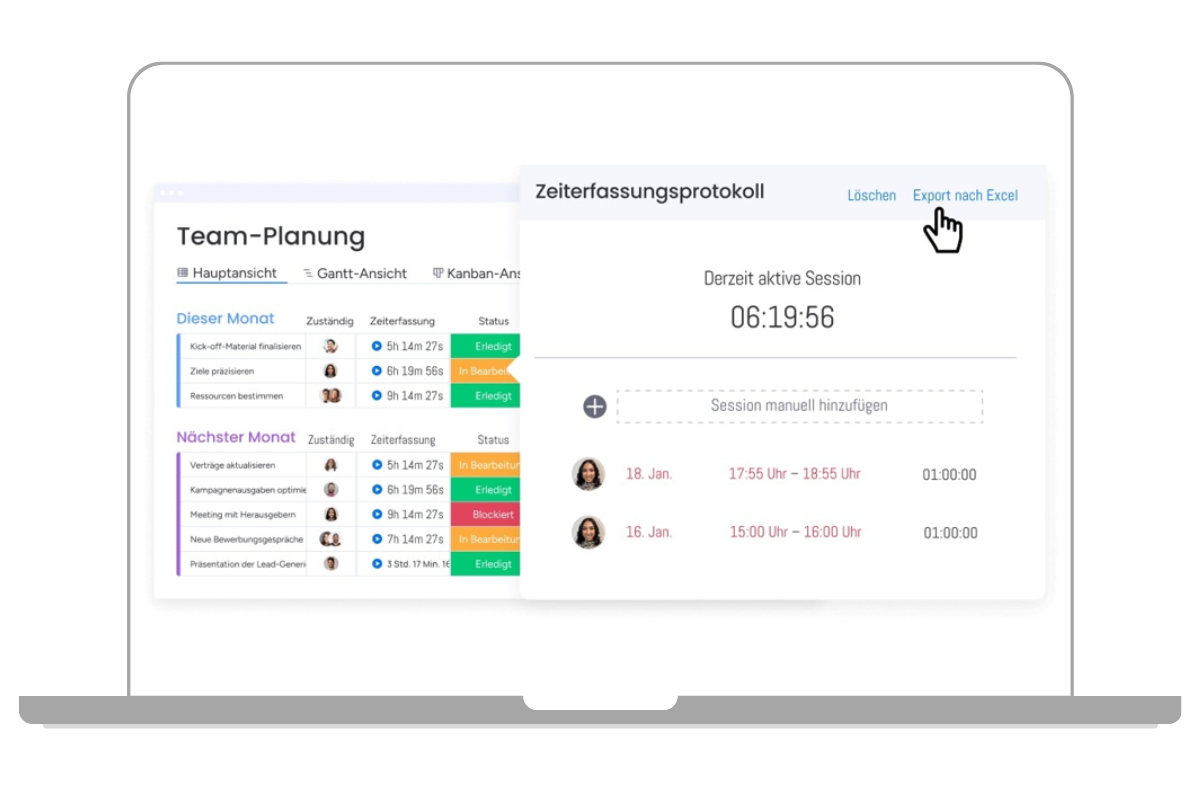
Task: Toggle Blockiert status on Meeting mit Herausgebern
Action: click(486, 514)
